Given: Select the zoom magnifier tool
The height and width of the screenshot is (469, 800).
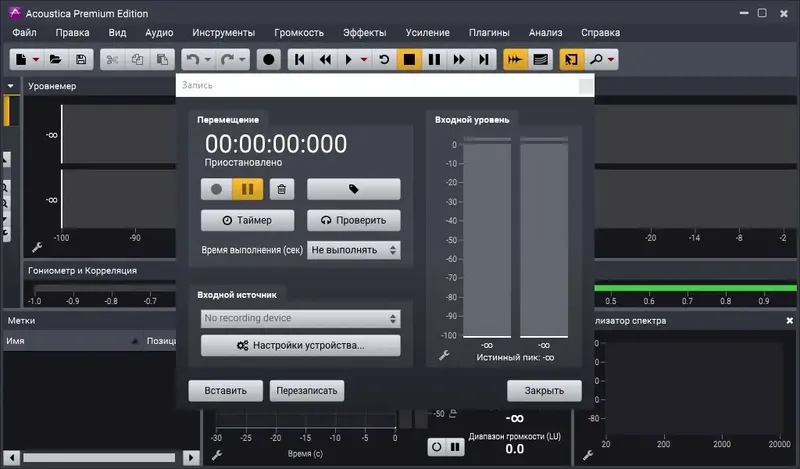Looking at the screenshot, I should click(596, 60).
